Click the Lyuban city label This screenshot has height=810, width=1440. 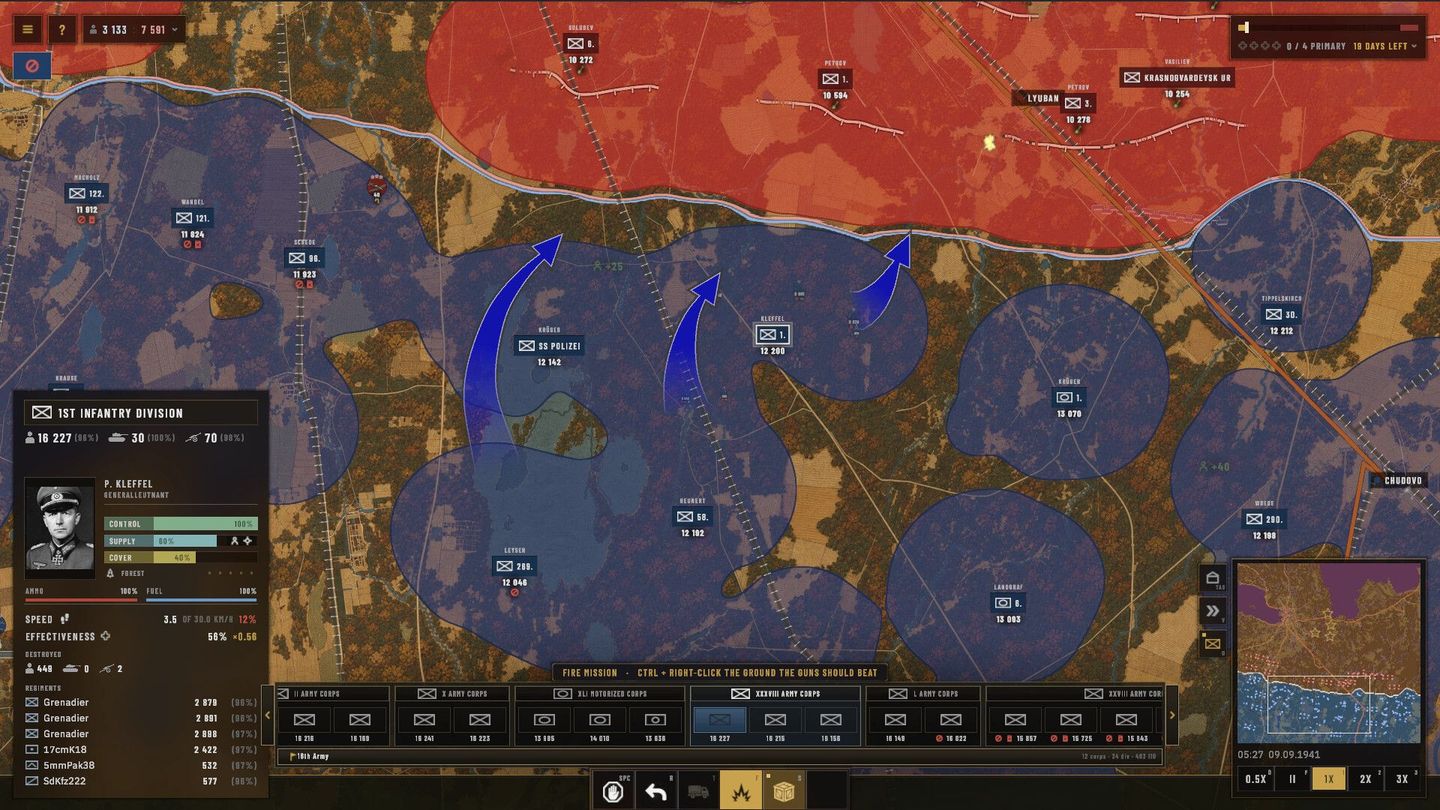click(1038, 98)
